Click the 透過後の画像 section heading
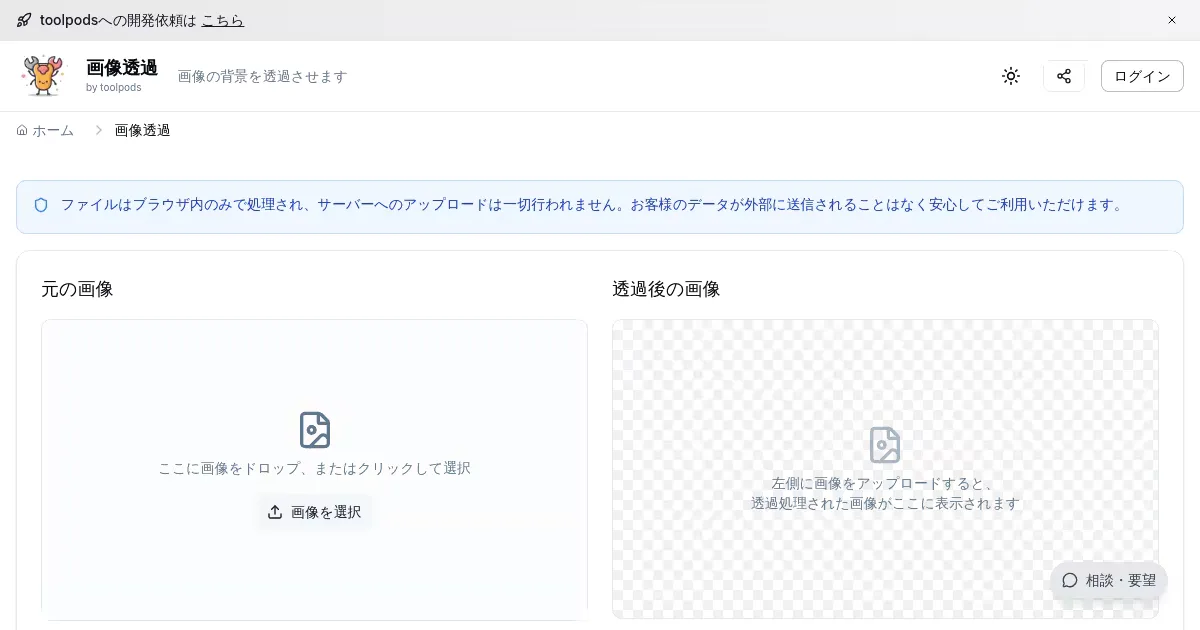Screen dimensions: 1200x630 pyautogui.click(x=666, y=289)
